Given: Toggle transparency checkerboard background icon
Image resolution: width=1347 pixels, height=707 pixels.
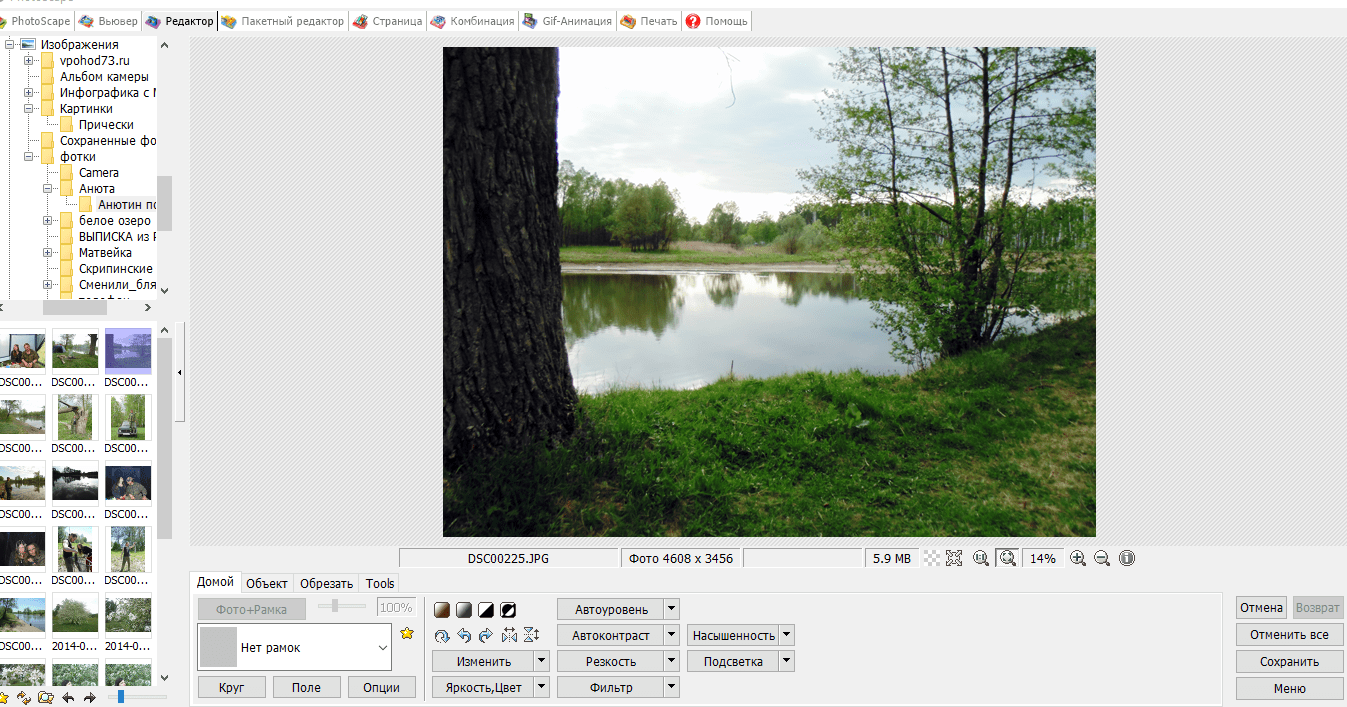Looking at the screenshot, I should 931,558.
